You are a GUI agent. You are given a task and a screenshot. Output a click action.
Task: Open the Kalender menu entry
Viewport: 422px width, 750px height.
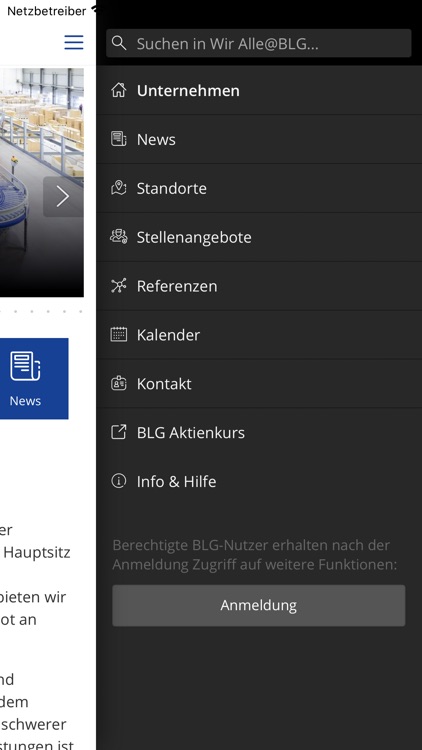point(259,334)
